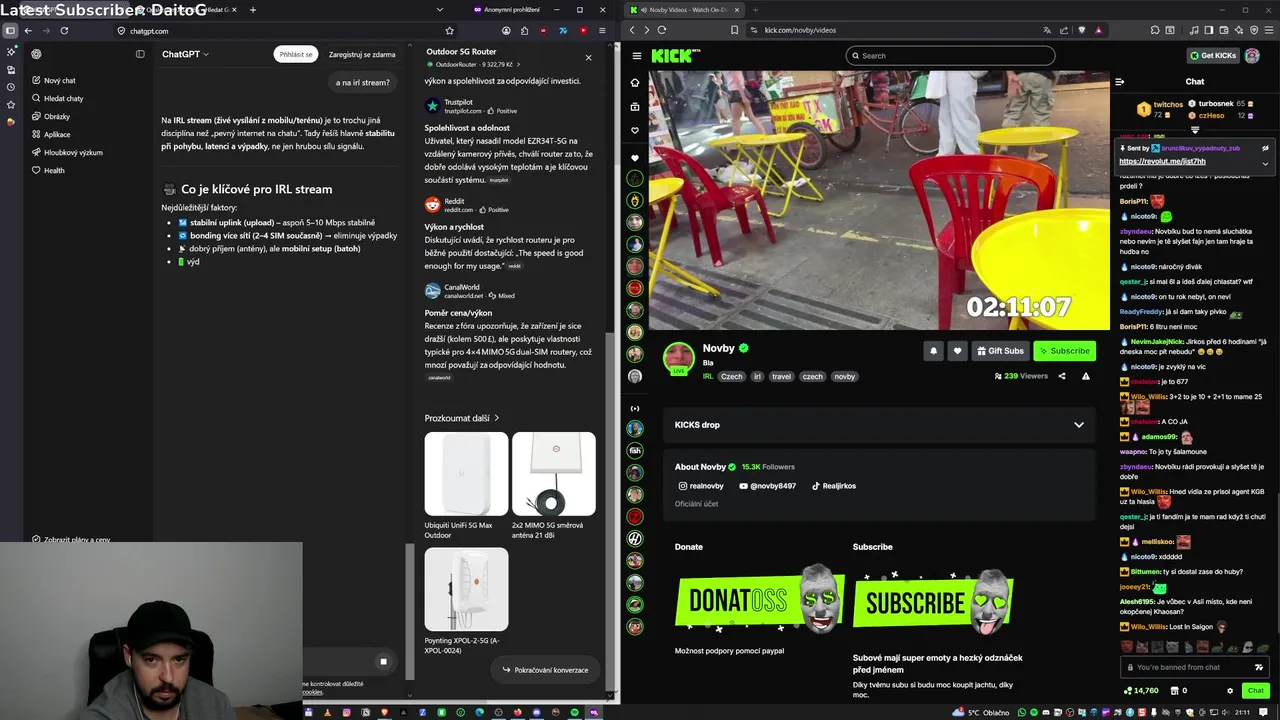Viewport: 1280px width, 720px height.
Task: Click Gift Subs button
Action: point(1000,351)
